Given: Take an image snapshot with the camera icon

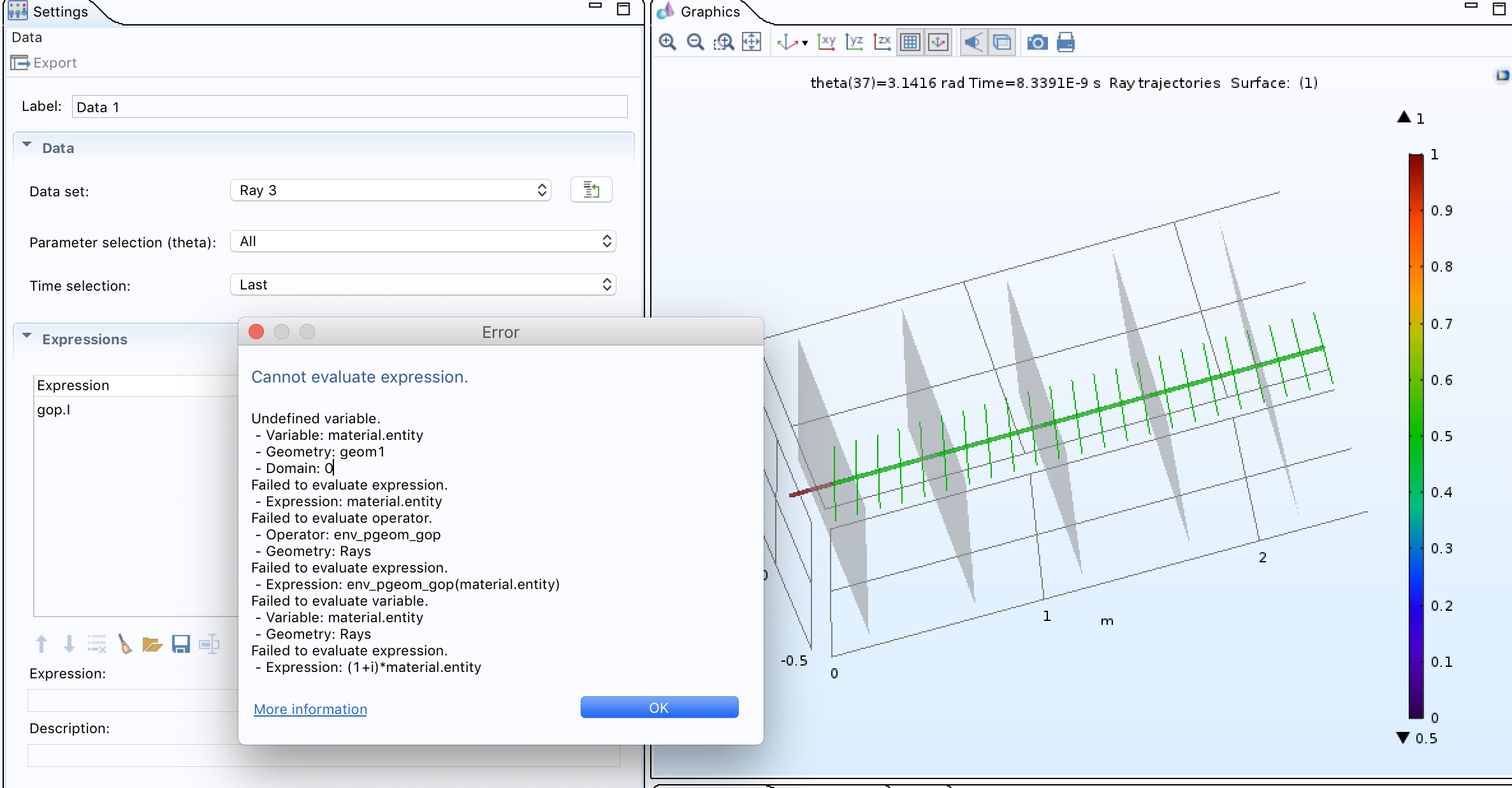Looking at the screenshot, I should click(x=1037, y=42).
